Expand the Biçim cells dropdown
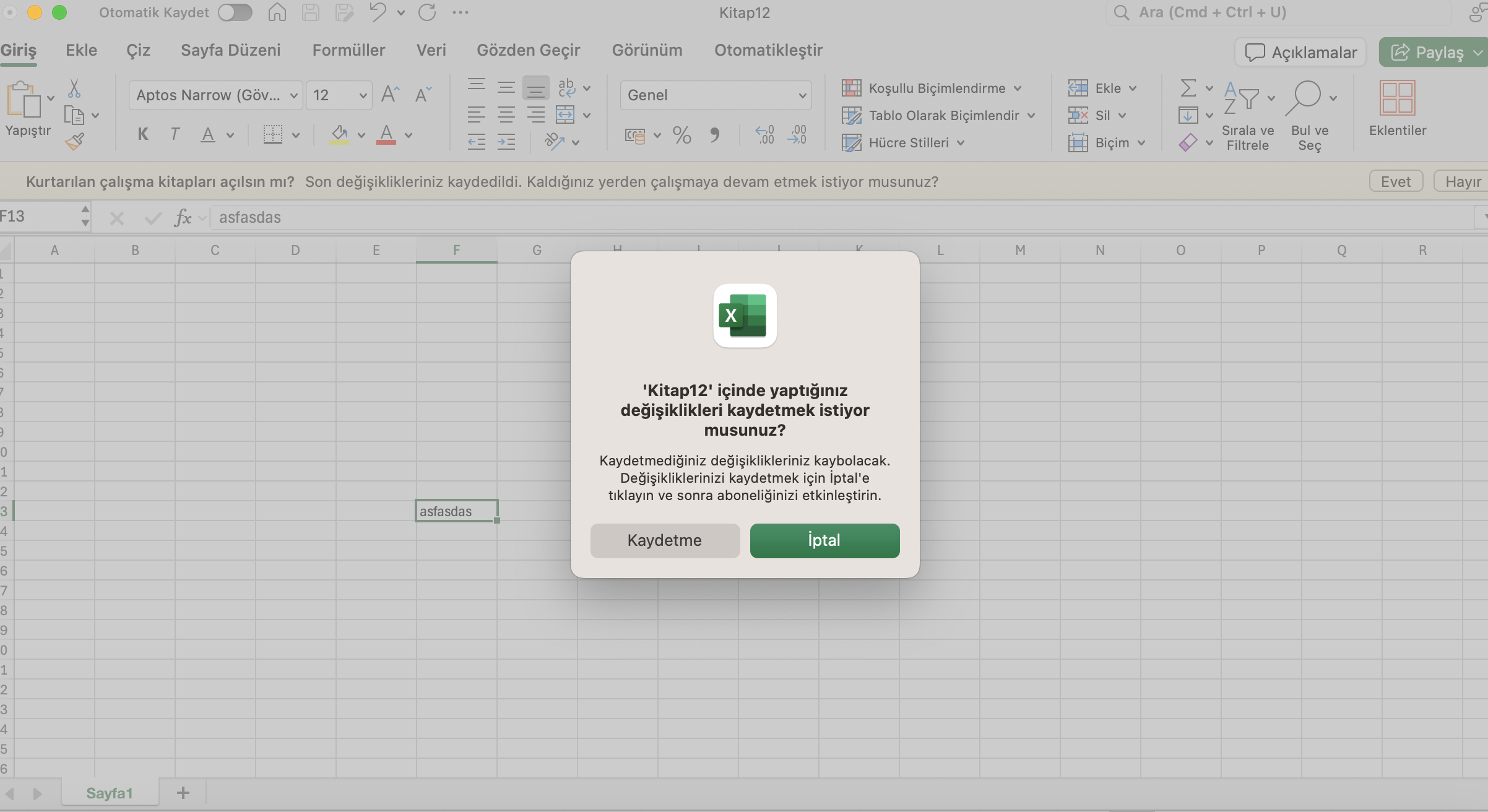 click(1141, 143)
